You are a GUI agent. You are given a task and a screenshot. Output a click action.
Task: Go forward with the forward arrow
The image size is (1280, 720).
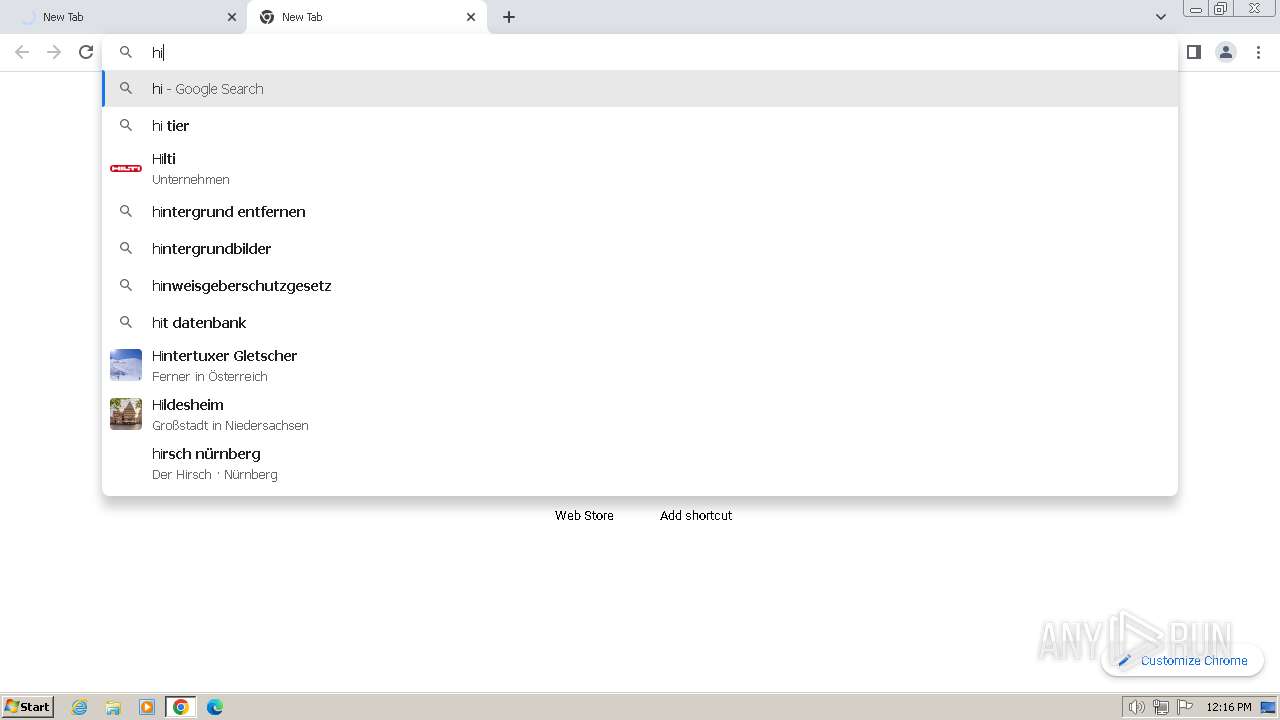point(54,52)
